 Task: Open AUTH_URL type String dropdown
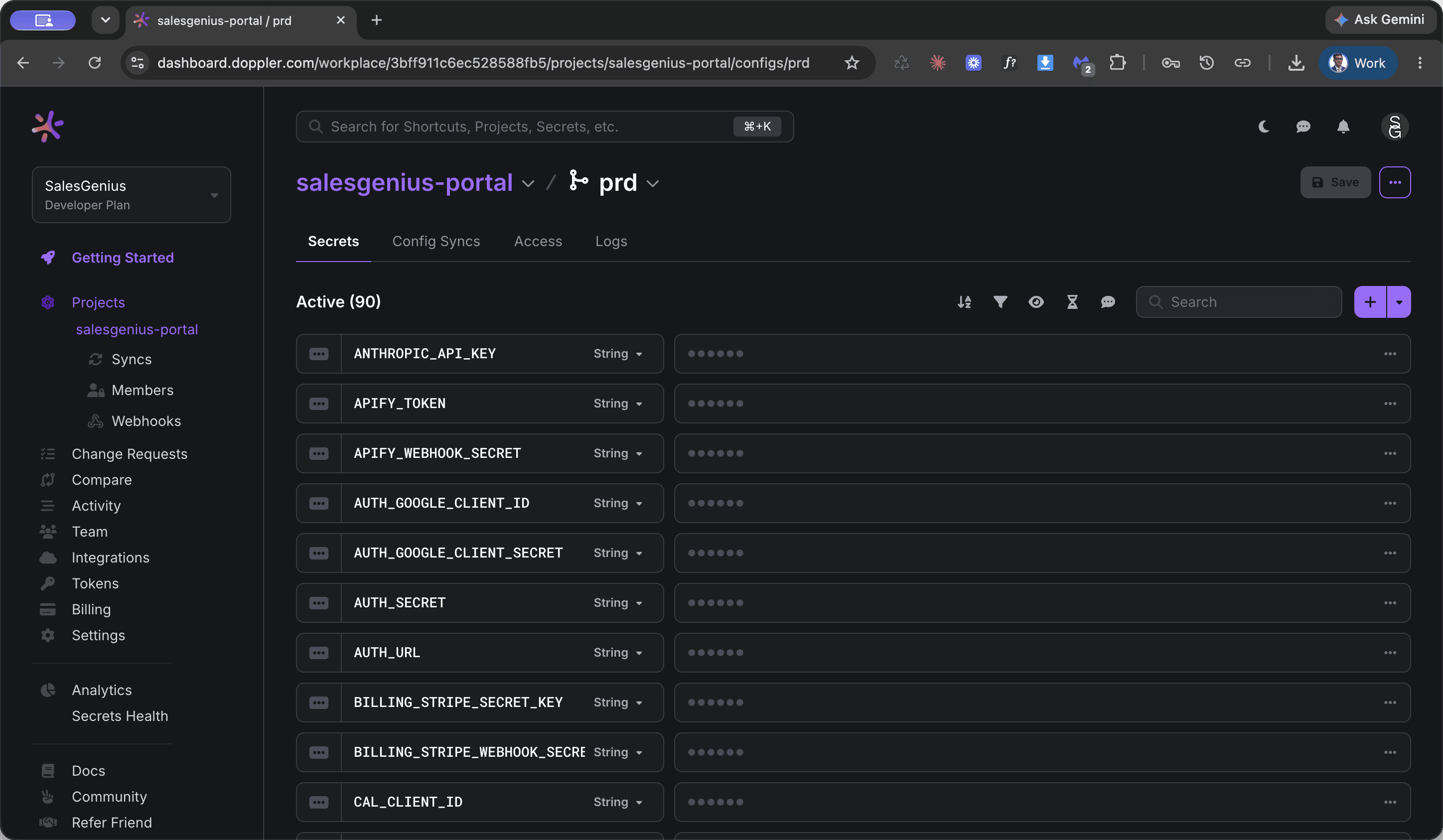click(618, 653)
